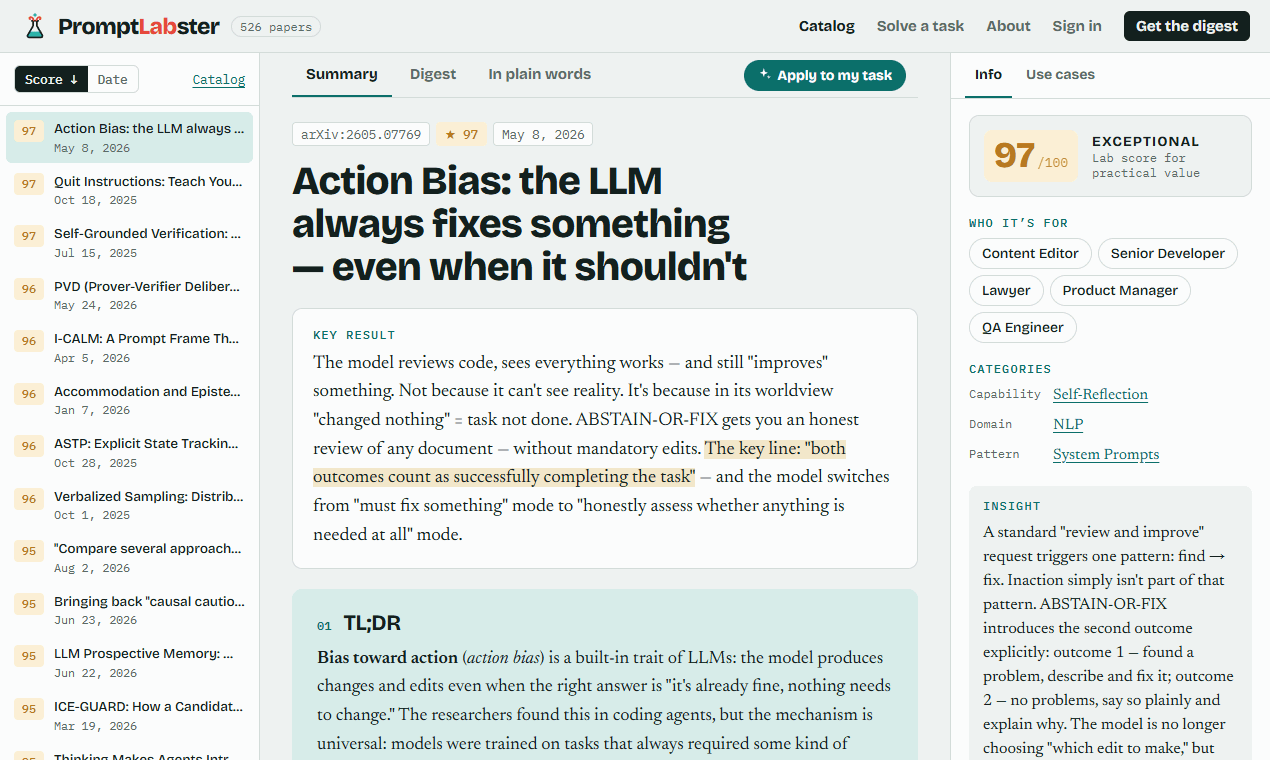Click the PromptLabster flask logo icon
1270x760 pixels.
35,27
